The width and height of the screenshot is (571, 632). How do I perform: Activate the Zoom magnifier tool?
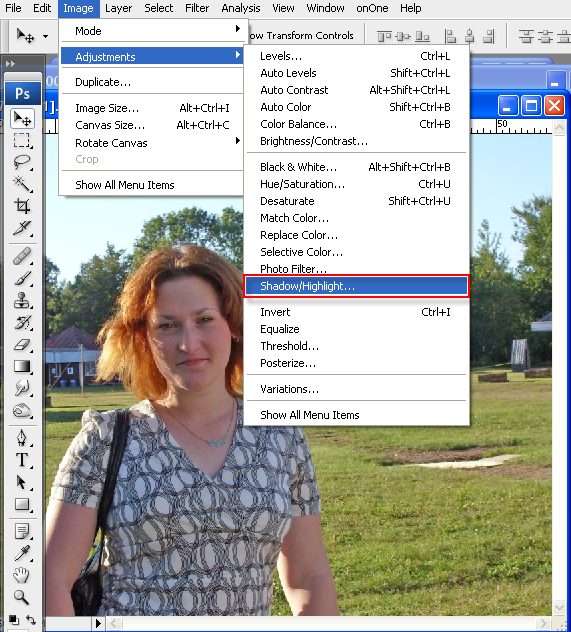21,597
